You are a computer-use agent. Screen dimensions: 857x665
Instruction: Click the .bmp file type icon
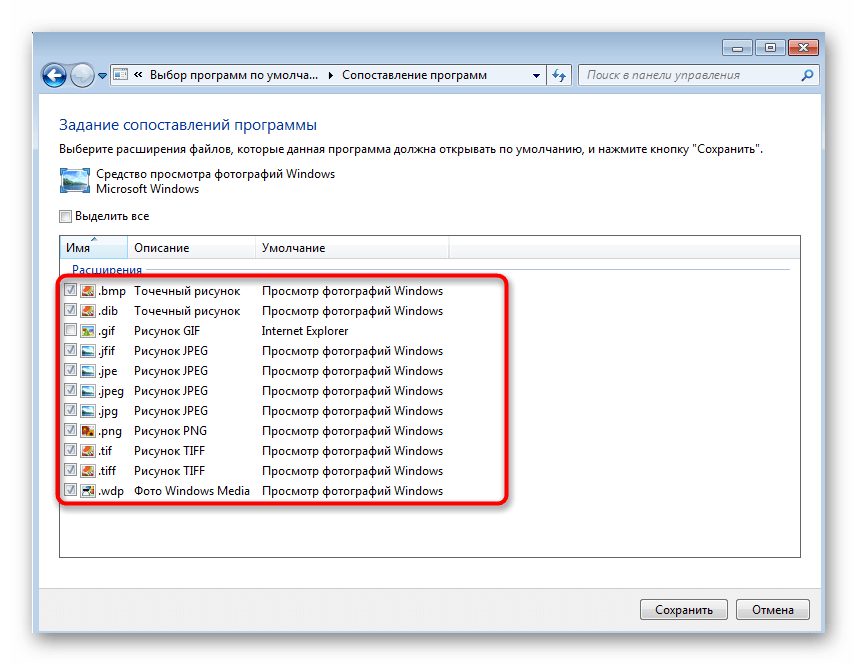pyautogui.click(x=87, y=291)
